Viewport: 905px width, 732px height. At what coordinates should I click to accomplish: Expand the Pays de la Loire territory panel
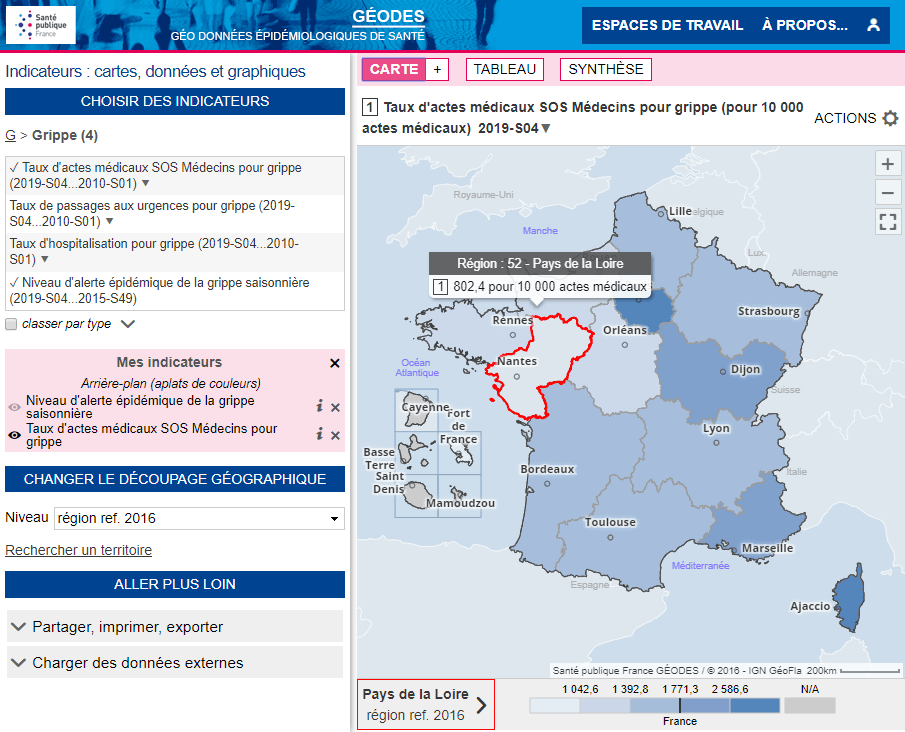425,704
